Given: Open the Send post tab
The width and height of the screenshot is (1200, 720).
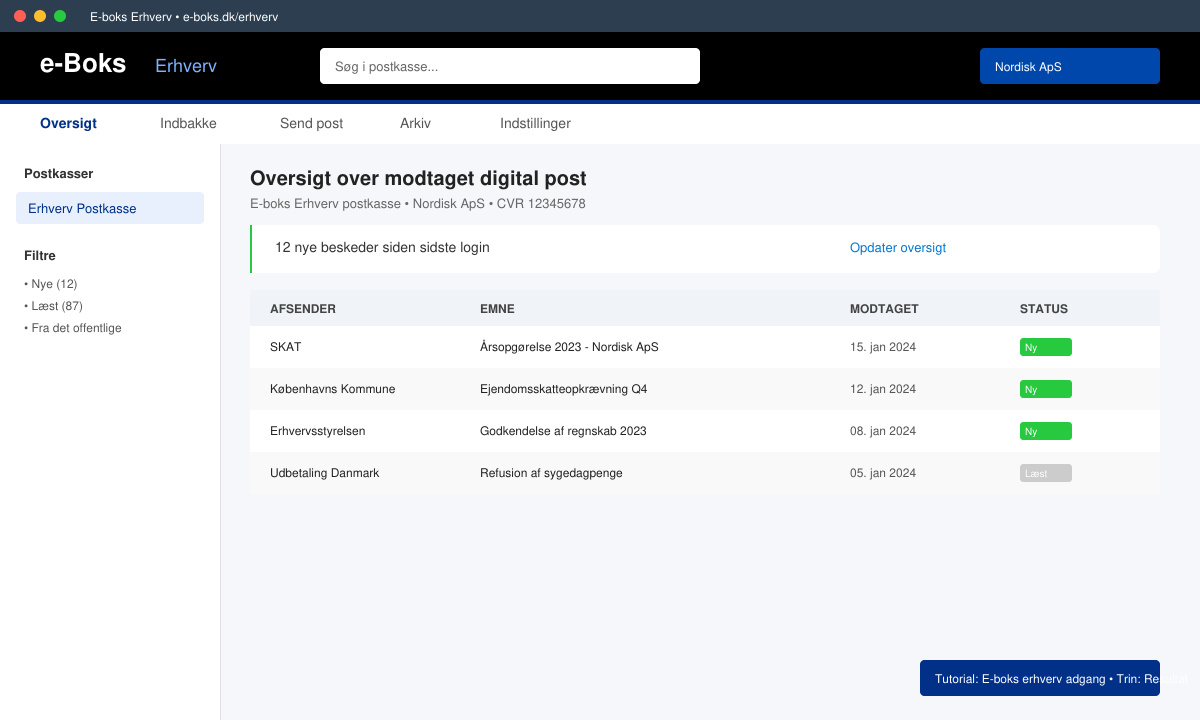Looking at the screenshot, I should 311,124.
